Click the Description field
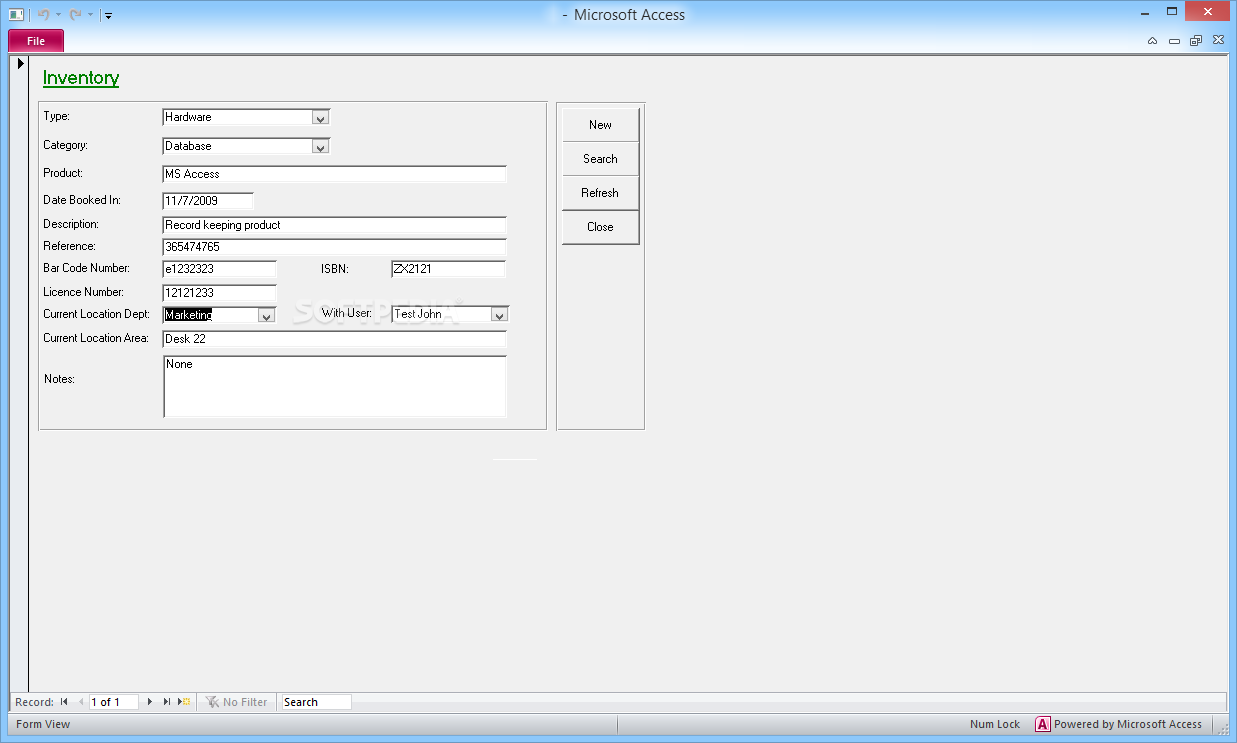Screen dimensions: 1237x743 click(x=334, y=226)
